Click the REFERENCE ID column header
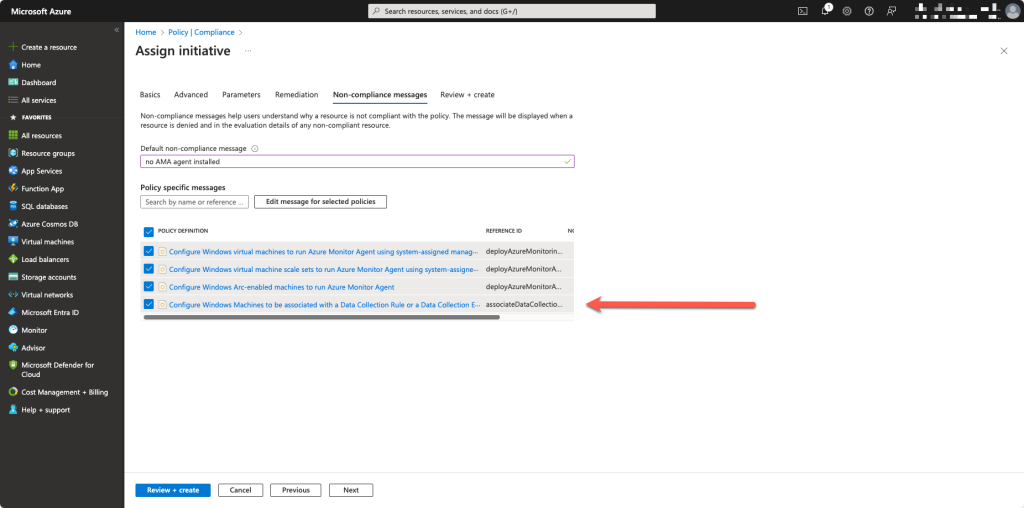This screenshot has width=1024, height=508. tap(504, 231)
